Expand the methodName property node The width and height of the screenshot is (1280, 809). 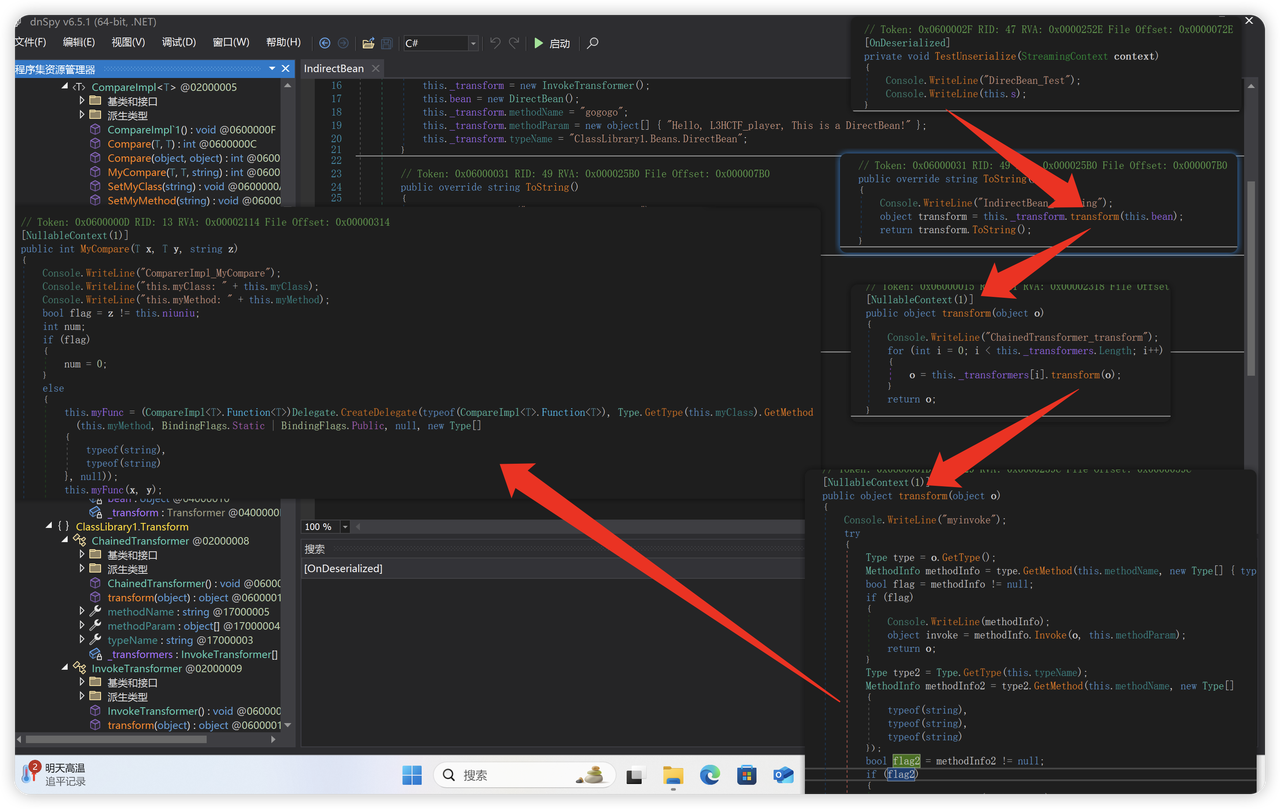[x=82, y=612]
